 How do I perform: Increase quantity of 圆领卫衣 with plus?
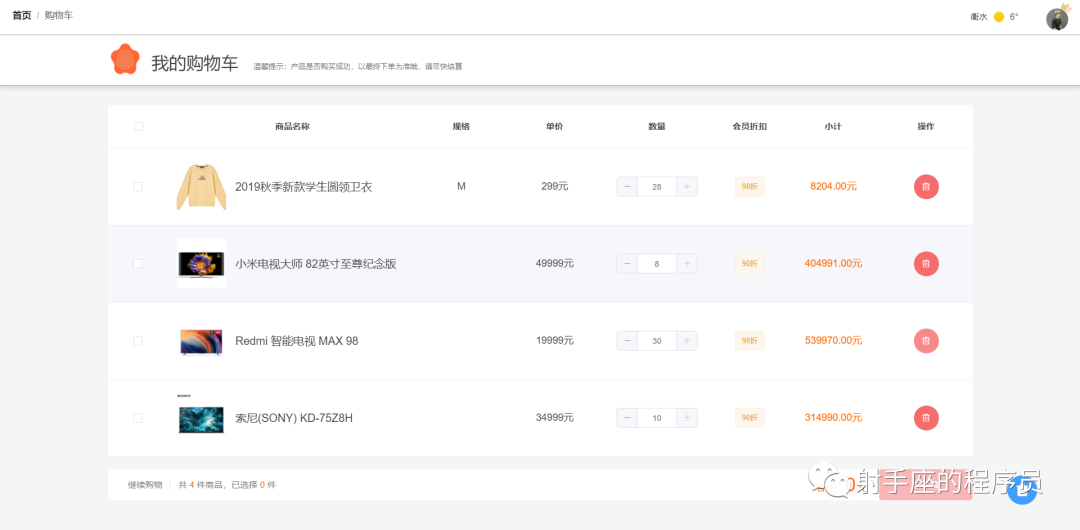point(687,187)
